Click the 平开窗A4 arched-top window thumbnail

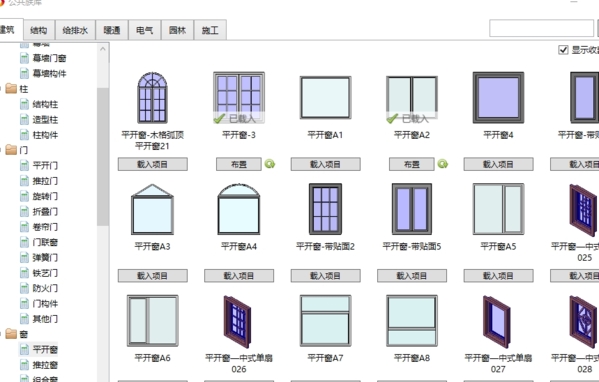[239, 209]
